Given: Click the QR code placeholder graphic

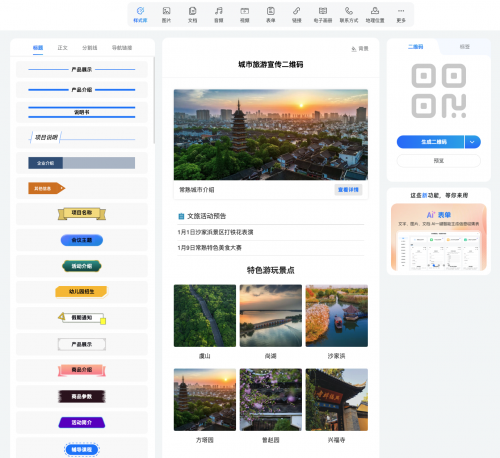Looking at the screenshot, I should (x=439, y=91).
